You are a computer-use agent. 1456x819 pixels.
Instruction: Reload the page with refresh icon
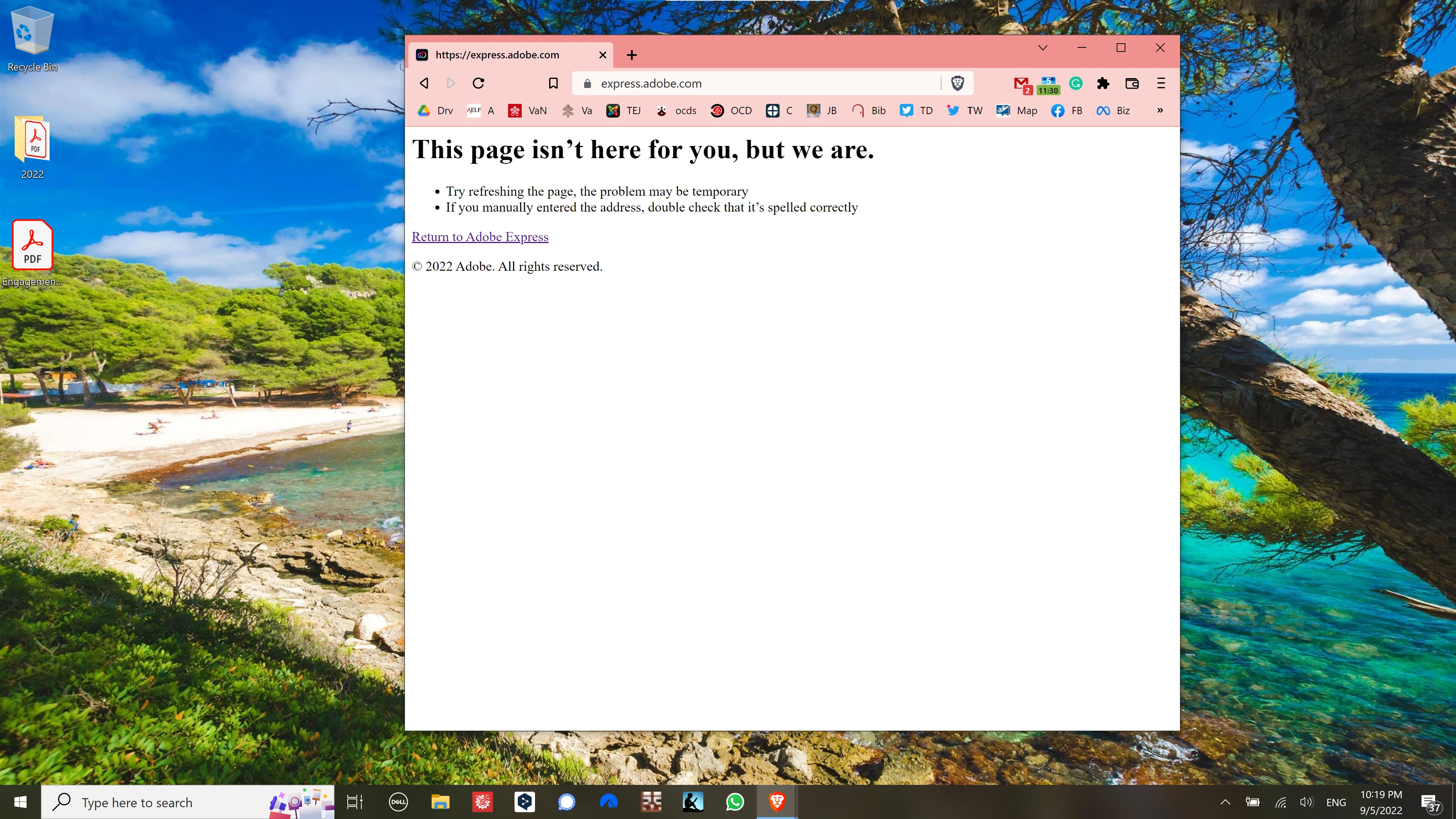coord(478,84)
